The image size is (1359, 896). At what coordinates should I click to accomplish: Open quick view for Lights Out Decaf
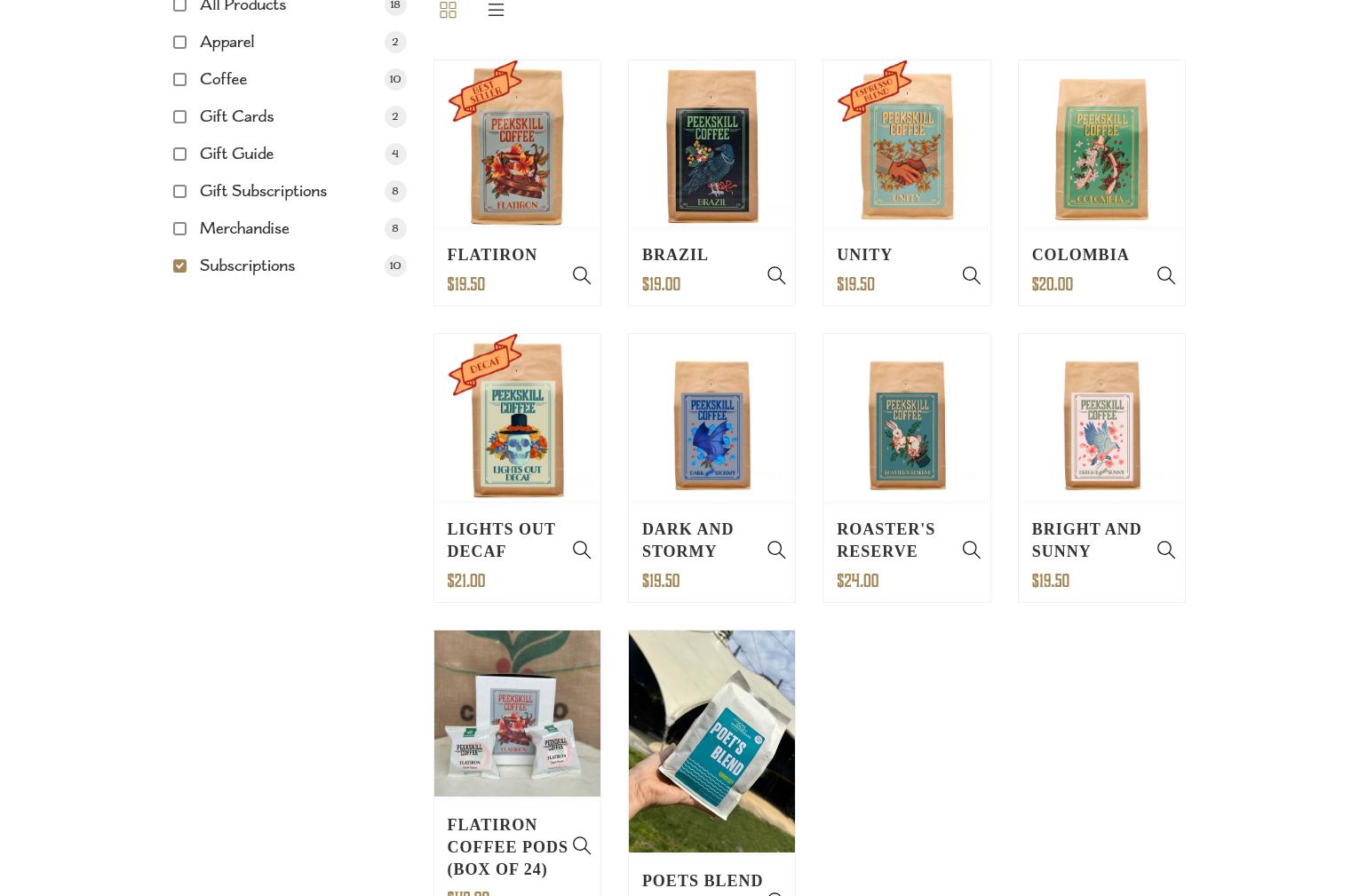click(x=582, y=550)
